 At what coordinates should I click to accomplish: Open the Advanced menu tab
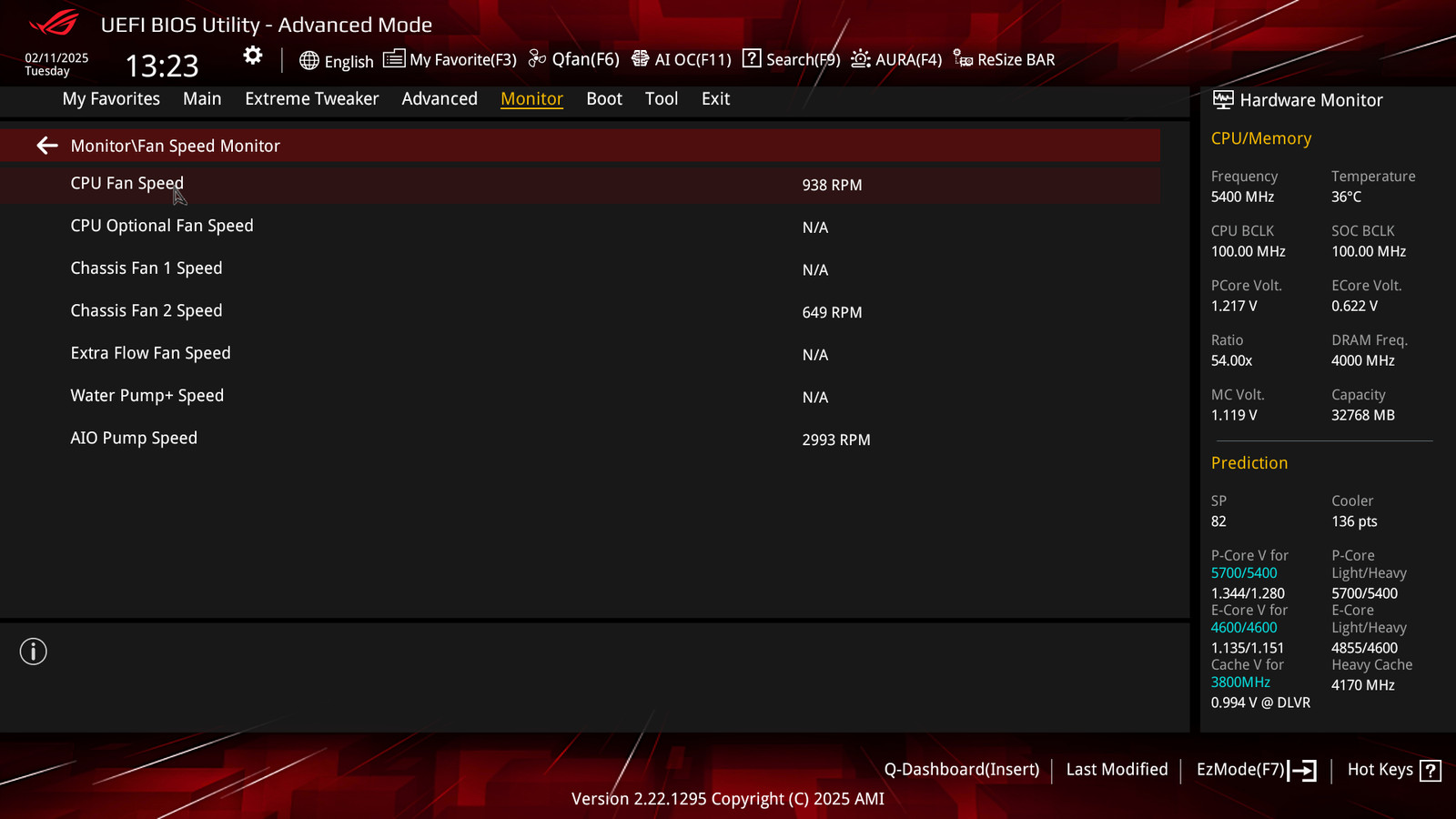point(440,98)
